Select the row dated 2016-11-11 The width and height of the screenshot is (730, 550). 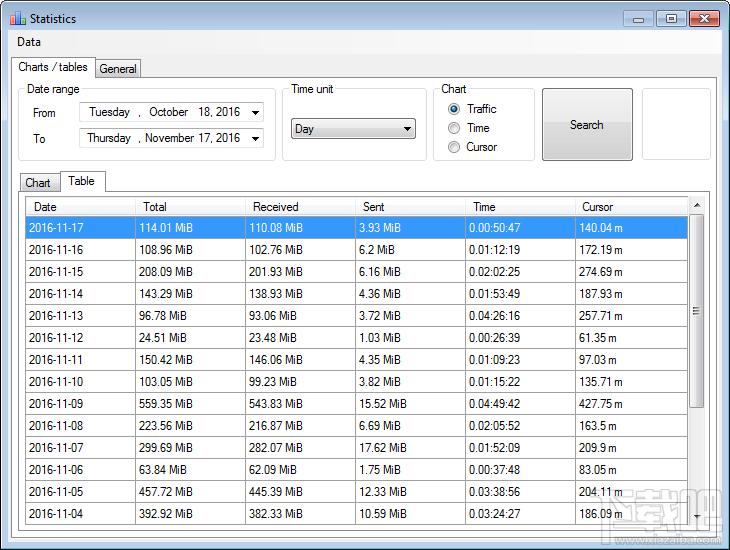pos(357,360)
